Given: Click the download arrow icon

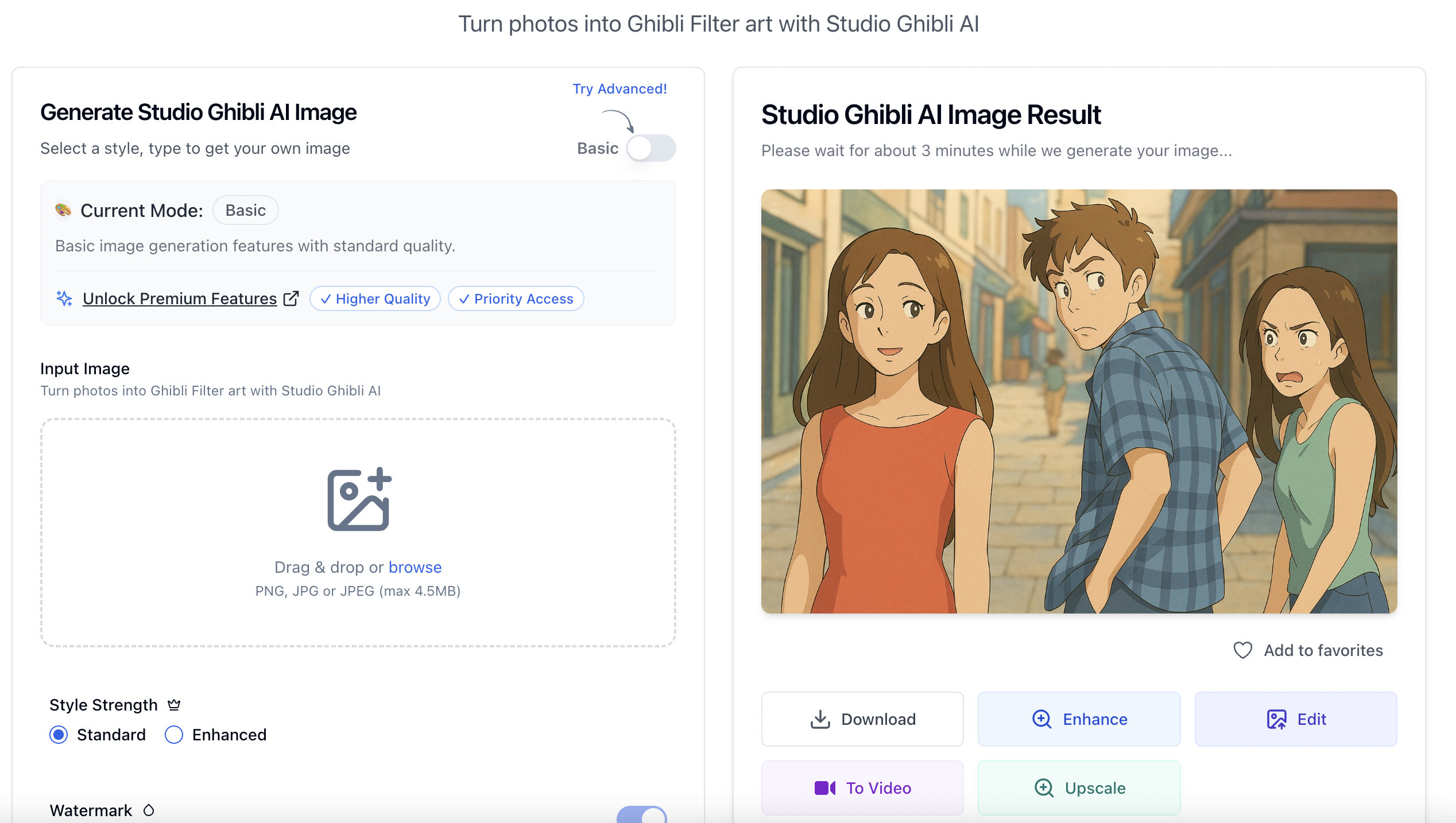Looking at the screenshot, I should [x=820, y=719].
